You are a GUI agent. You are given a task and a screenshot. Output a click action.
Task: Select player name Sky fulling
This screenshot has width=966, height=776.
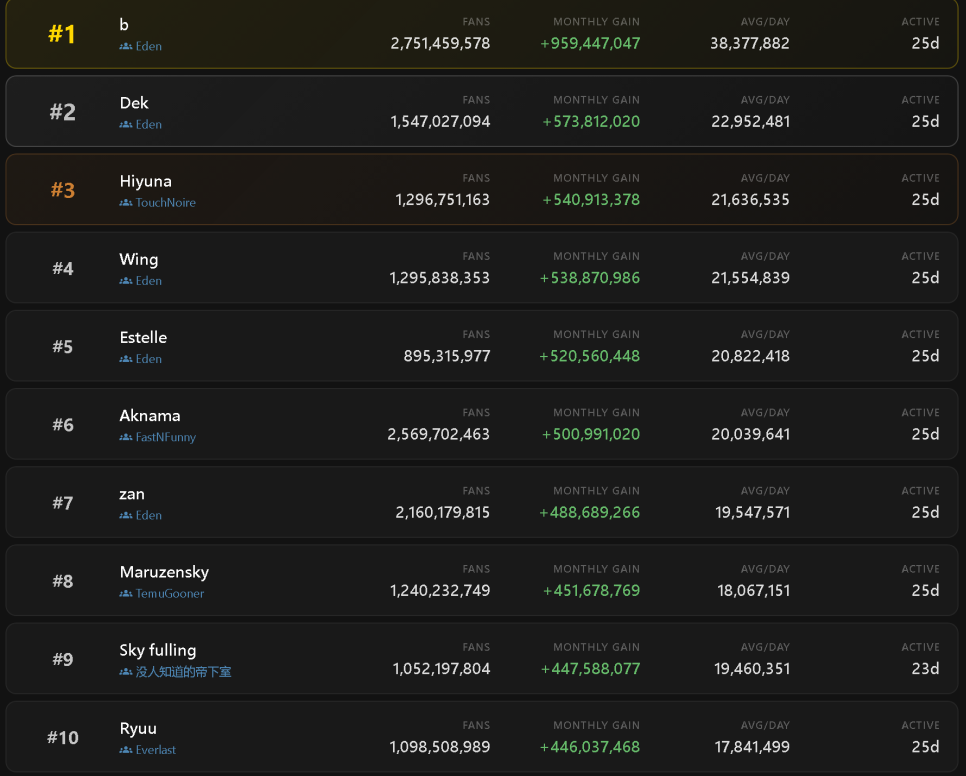pyautogui.click(x=158, y=650)
